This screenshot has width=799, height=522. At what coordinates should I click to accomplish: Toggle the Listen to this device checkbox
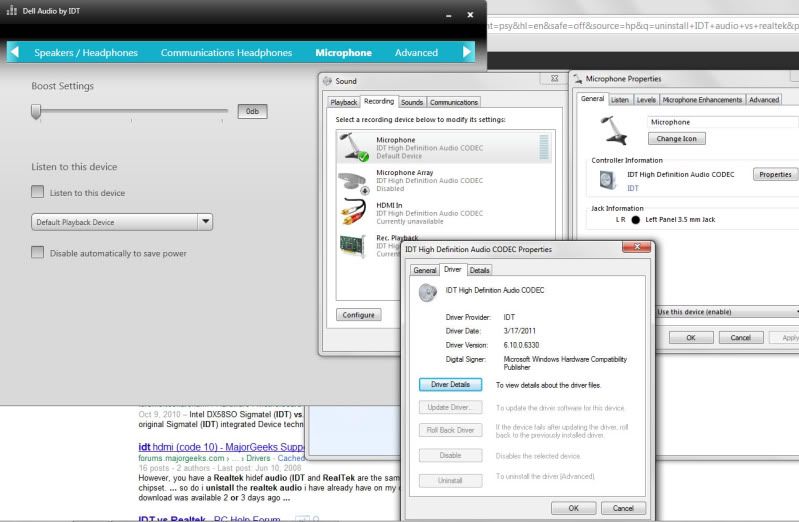tap(37, 192)
